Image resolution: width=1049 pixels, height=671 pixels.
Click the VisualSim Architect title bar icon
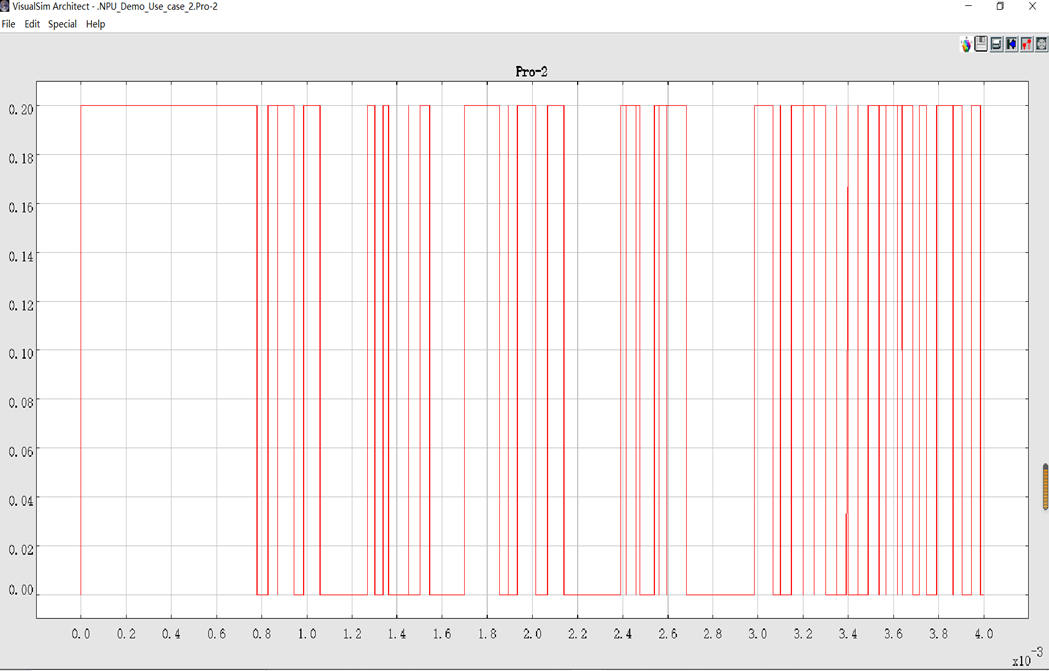[x=6, y=6]
